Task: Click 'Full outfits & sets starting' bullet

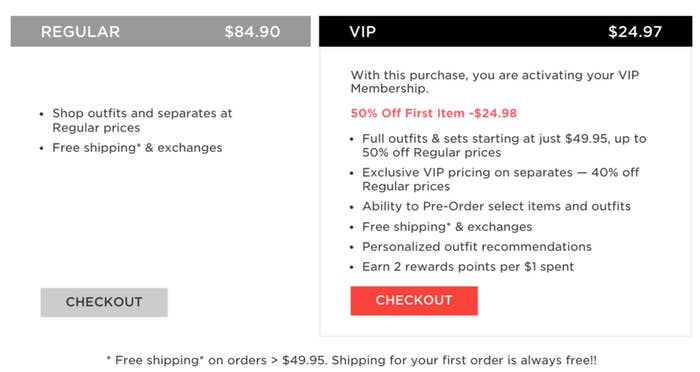Action: pyautogui.click(x=504, y=146)
